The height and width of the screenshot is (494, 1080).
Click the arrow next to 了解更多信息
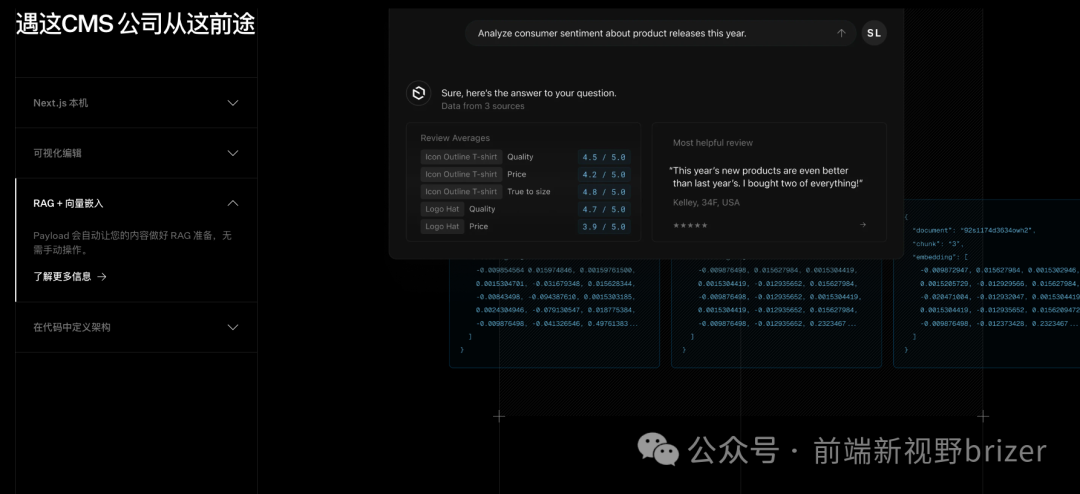tap(102, 276)
